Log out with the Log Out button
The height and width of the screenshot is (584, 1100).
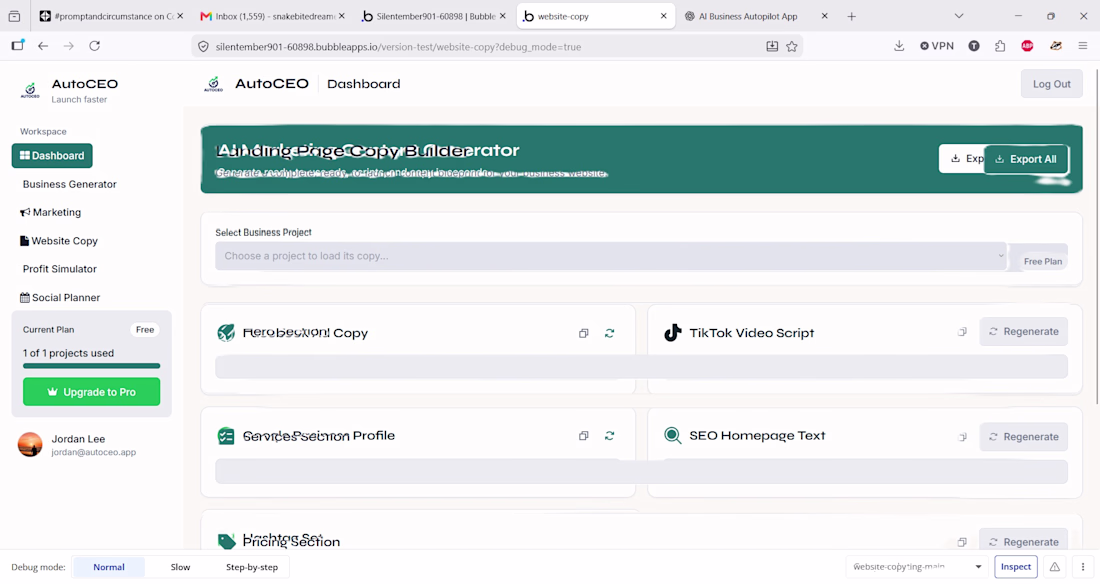tap(1052, 84)
